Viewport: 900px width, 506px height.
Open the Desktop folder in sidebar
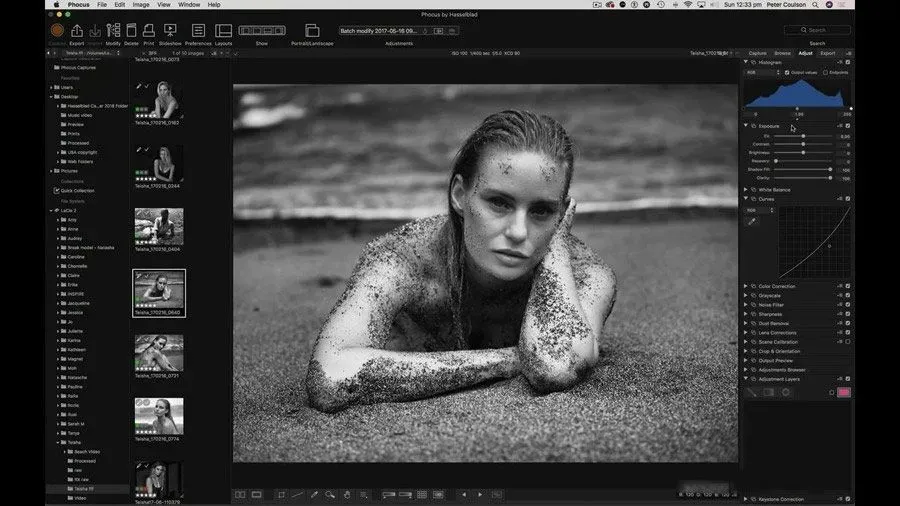[x=69, y=97]
